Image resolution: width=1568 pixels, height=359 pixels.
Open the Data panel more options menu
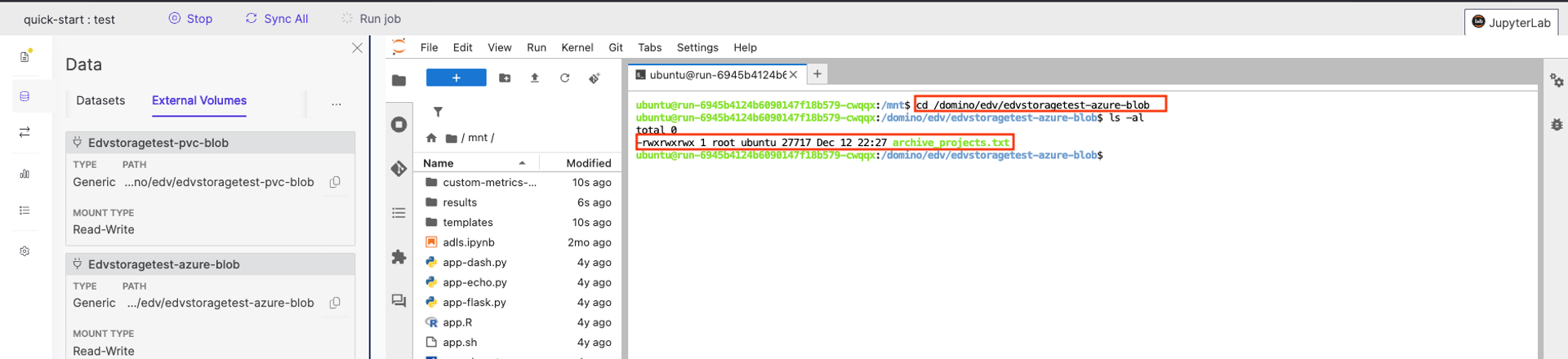tap(336, 104)
